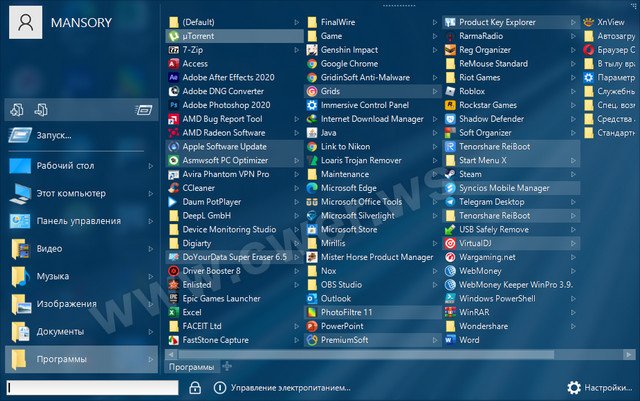Click Управление электропитанием power button

pyautogui.click(x=283, y=387)
